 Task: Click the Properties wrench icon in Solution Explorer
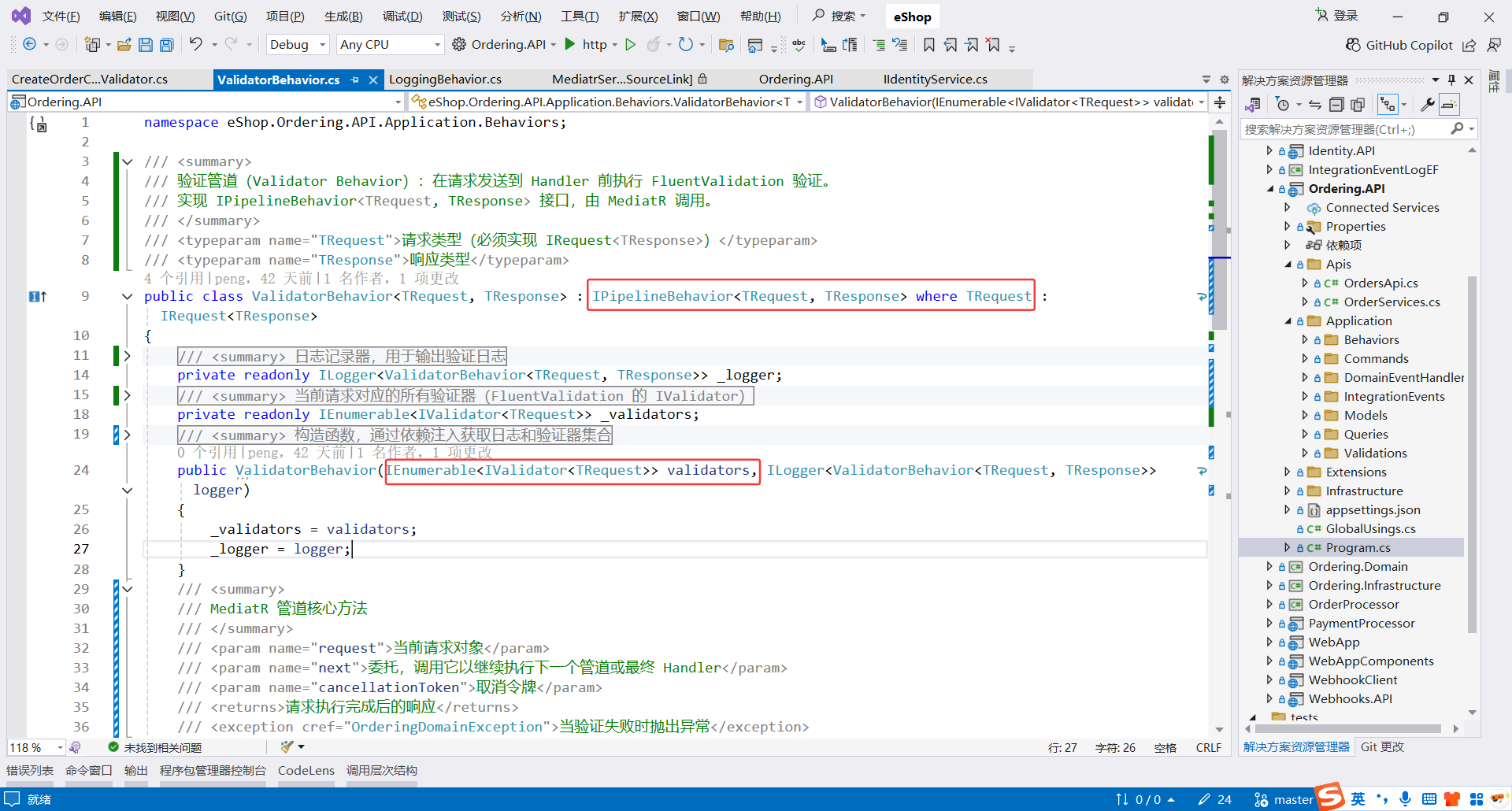click(x=1429, y=104)
